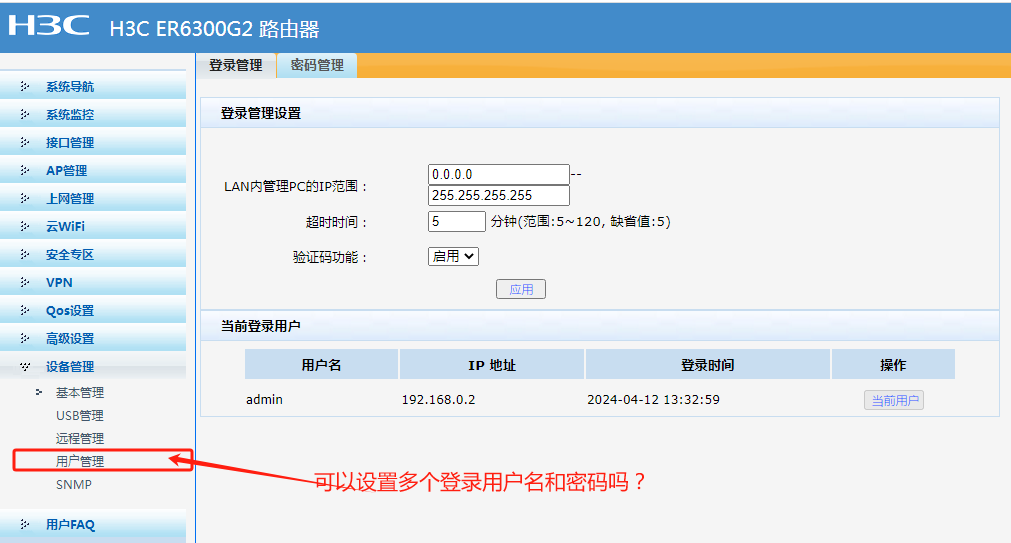Select 基本管理 submenu item
The image size is (1011, 543).
pyautogui.click(x=80, y=392)
